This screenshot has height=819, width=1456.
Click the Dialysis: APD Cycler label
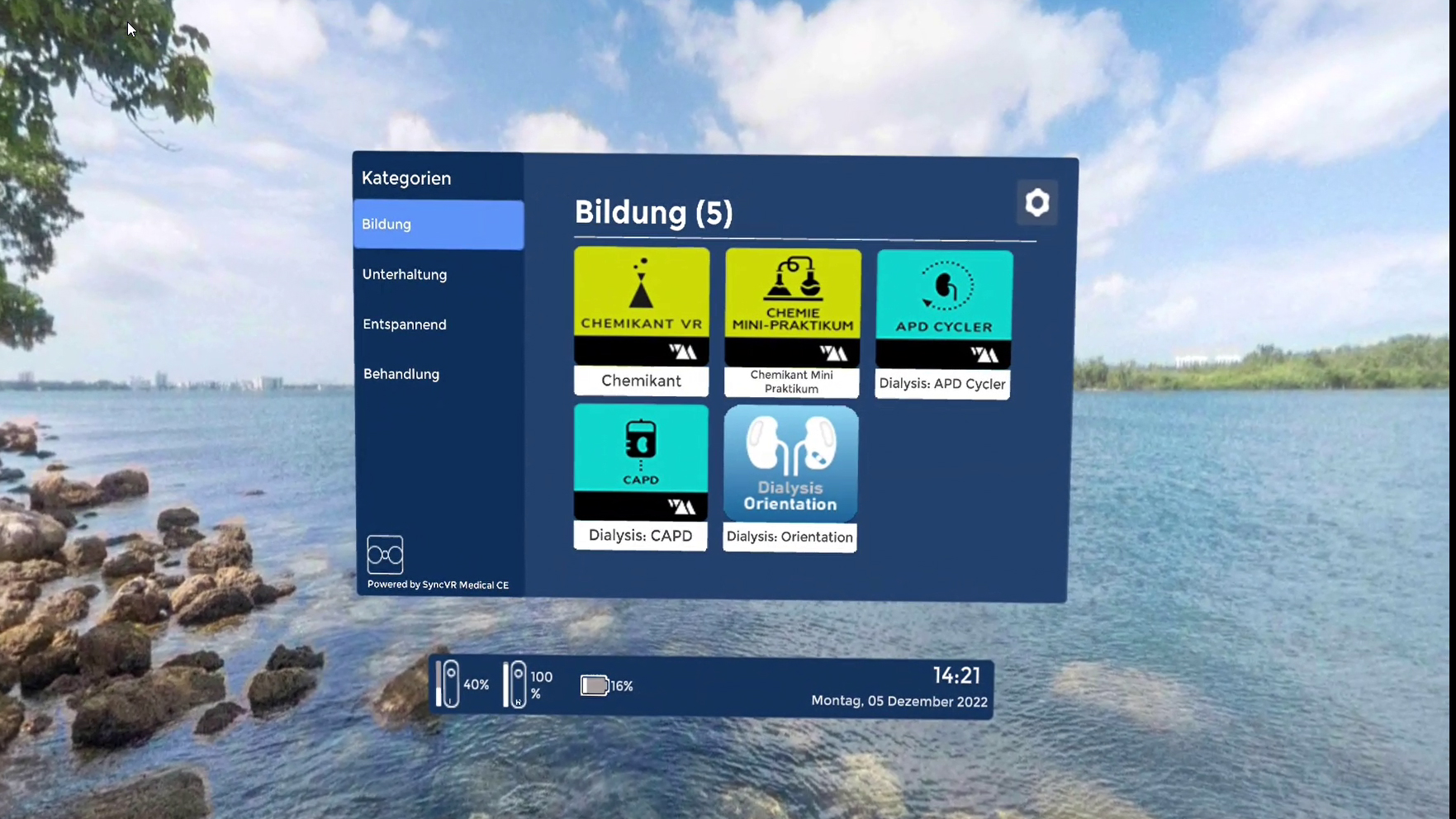click(x=942, y=384)
